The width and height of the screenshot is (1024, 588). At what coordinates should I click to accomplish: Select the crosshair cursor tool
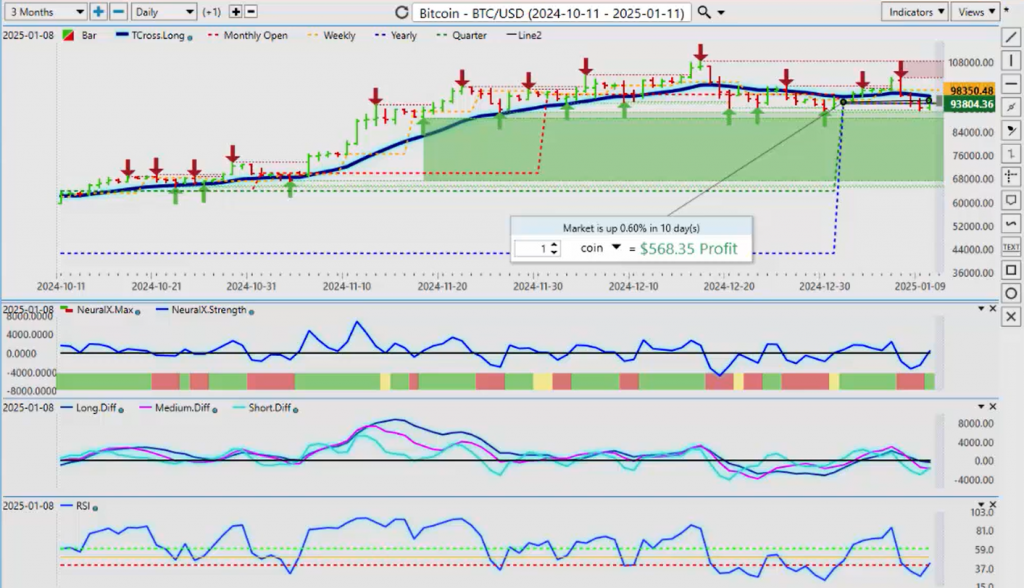1011,176
